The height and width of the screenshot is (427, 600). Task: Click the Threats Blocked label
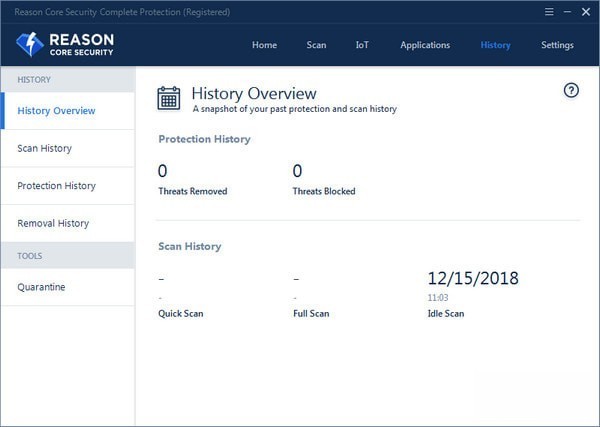pyautogui.click(x=324, y=191)
